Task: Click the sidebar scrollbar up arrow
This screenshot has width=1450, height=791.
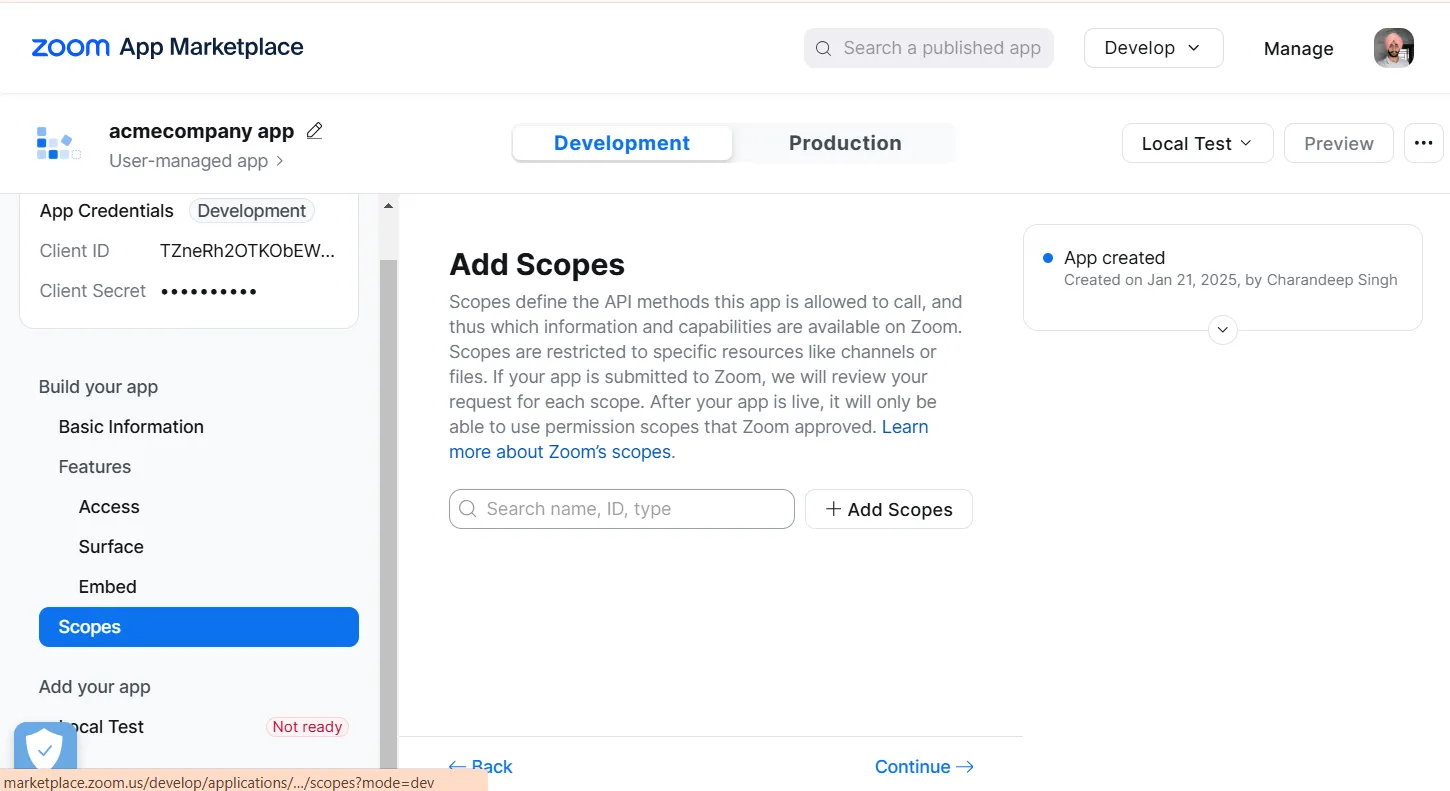Action: pyautogui.click(x=389, y=207)
